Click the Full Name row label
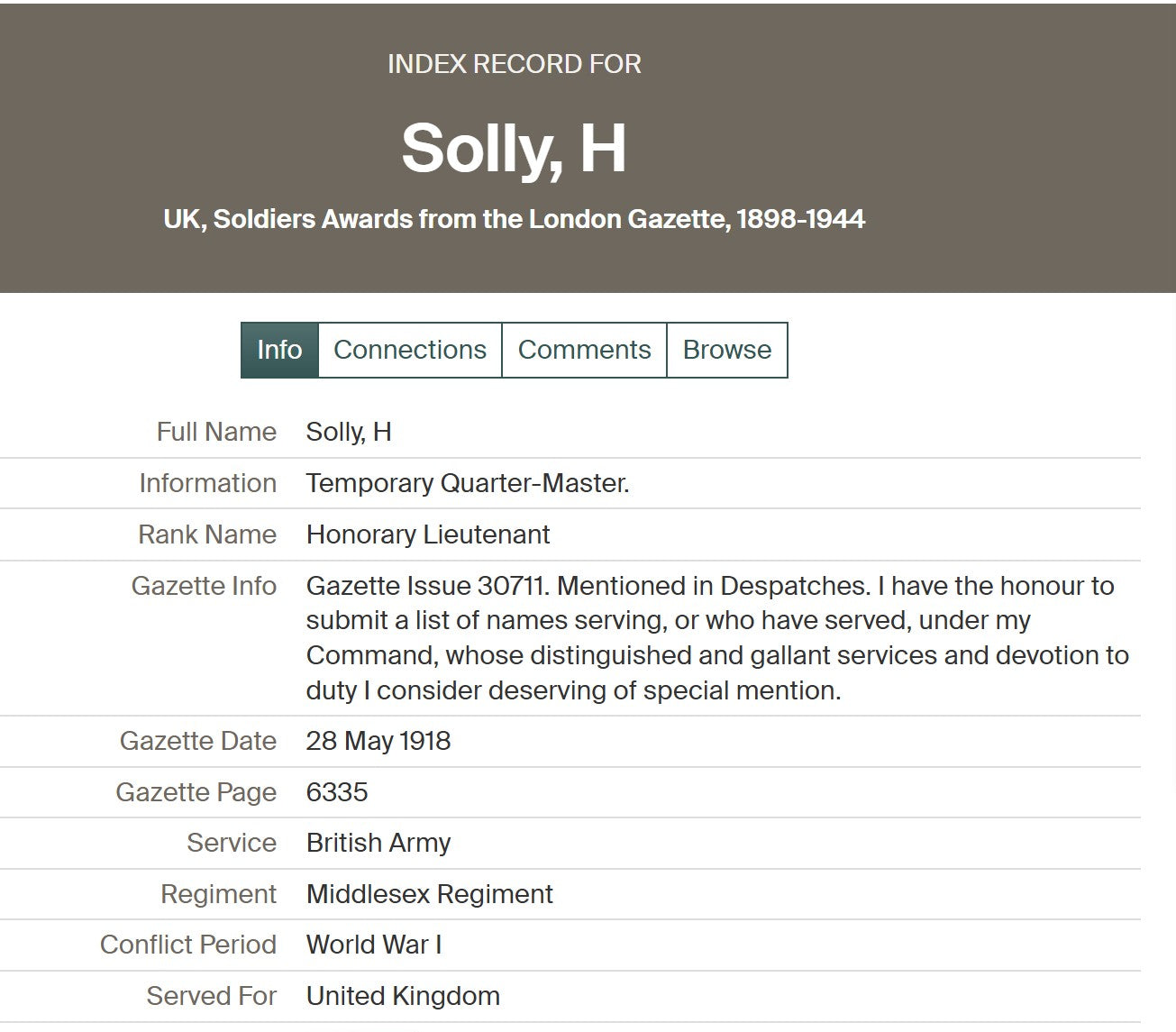Image resolution: width=1176 pixels, height=1032 pixels. tap(216, 432)
